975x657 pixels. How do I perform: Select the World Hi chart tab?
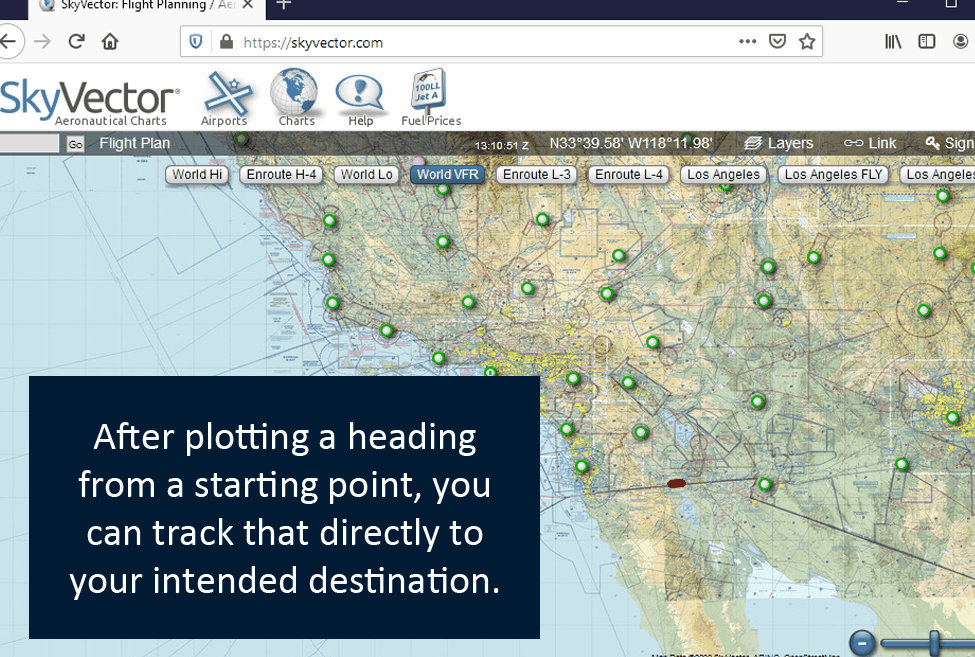pos(197,175)
